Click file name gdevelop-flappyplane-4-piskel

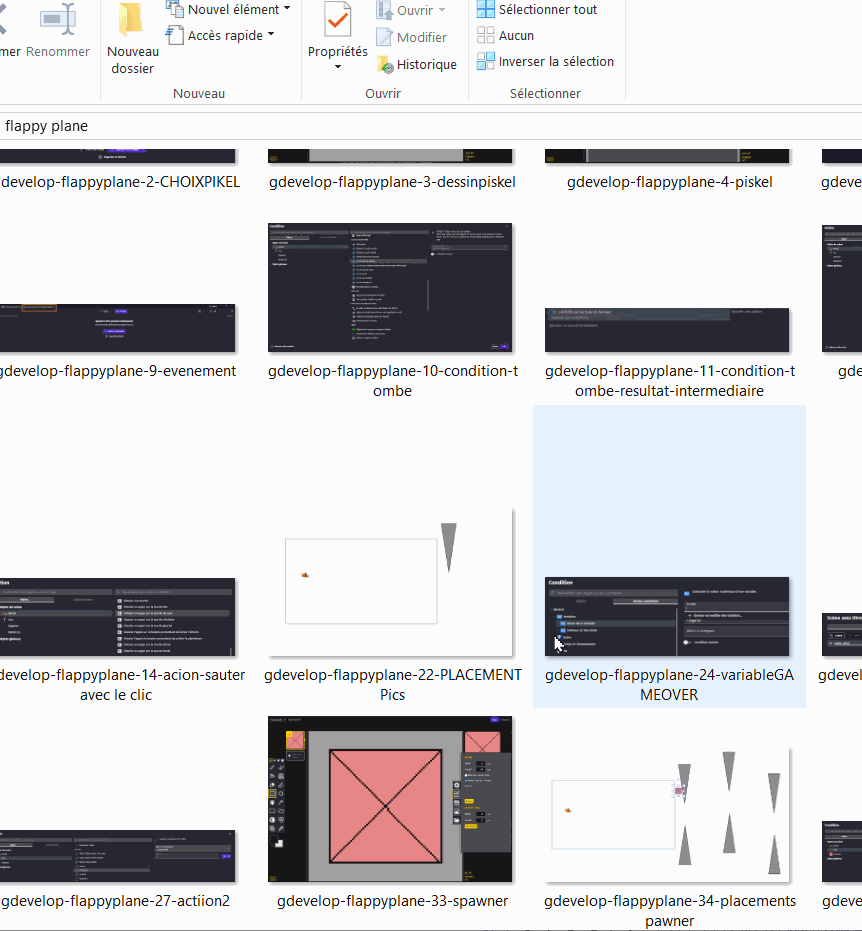tap(670, 182)
